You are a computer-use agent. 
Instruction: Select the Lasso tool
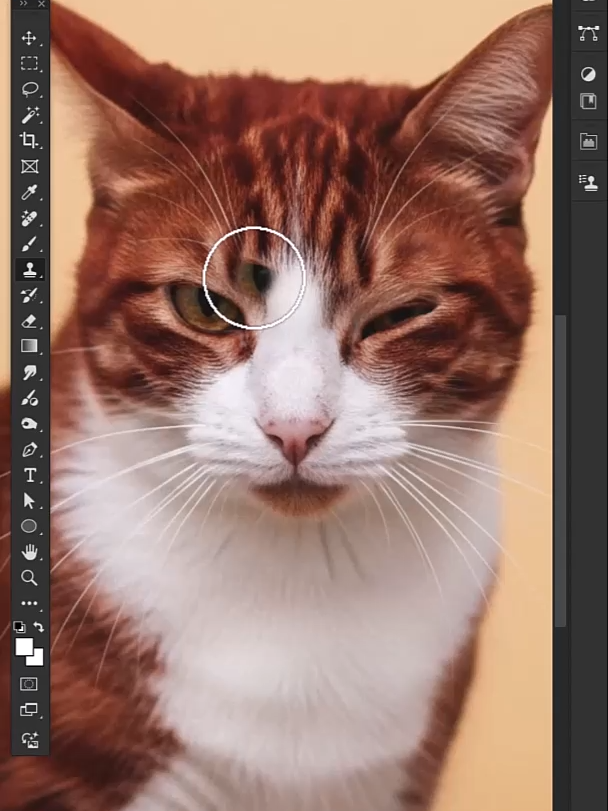(29, 89)
